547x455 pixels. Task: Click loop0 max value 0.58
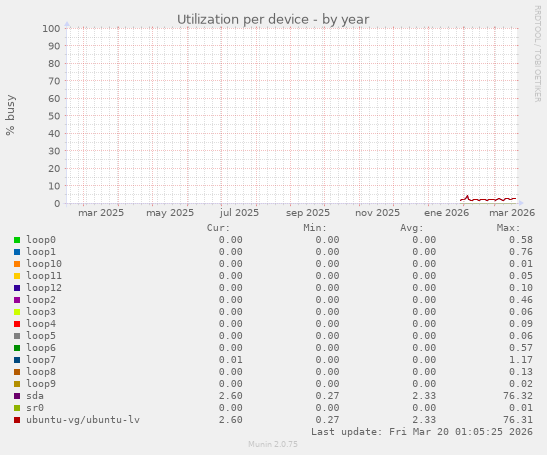[521, 240]
